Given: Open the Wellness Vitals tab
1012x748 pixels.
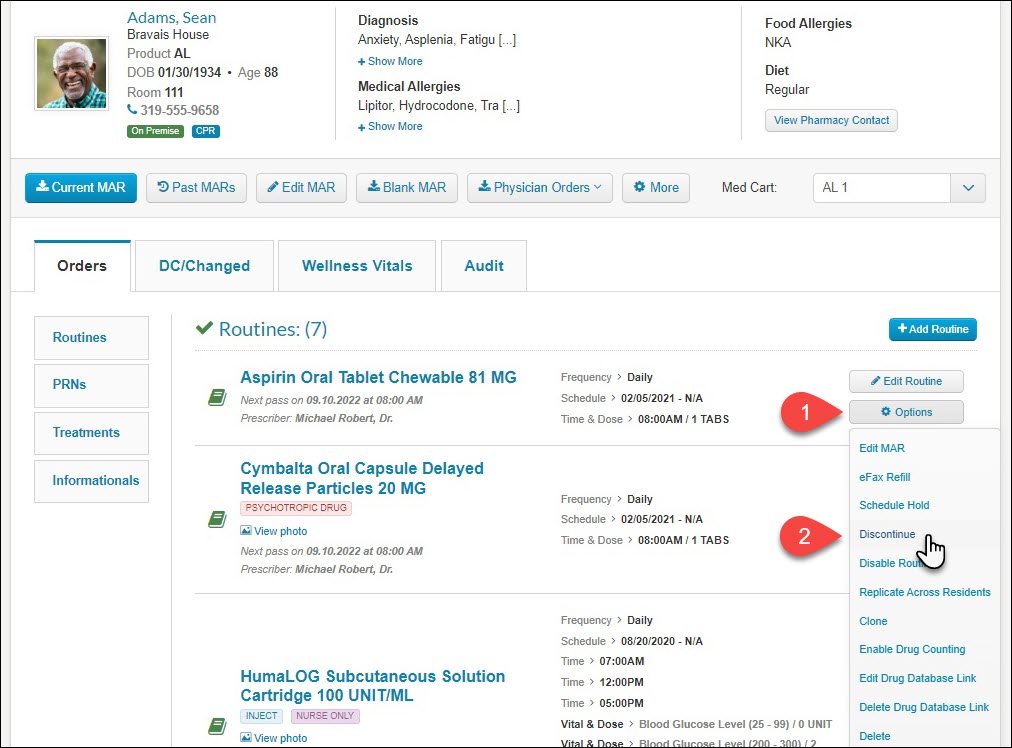Looking at the screenshot, I should [x=357, y=265].
